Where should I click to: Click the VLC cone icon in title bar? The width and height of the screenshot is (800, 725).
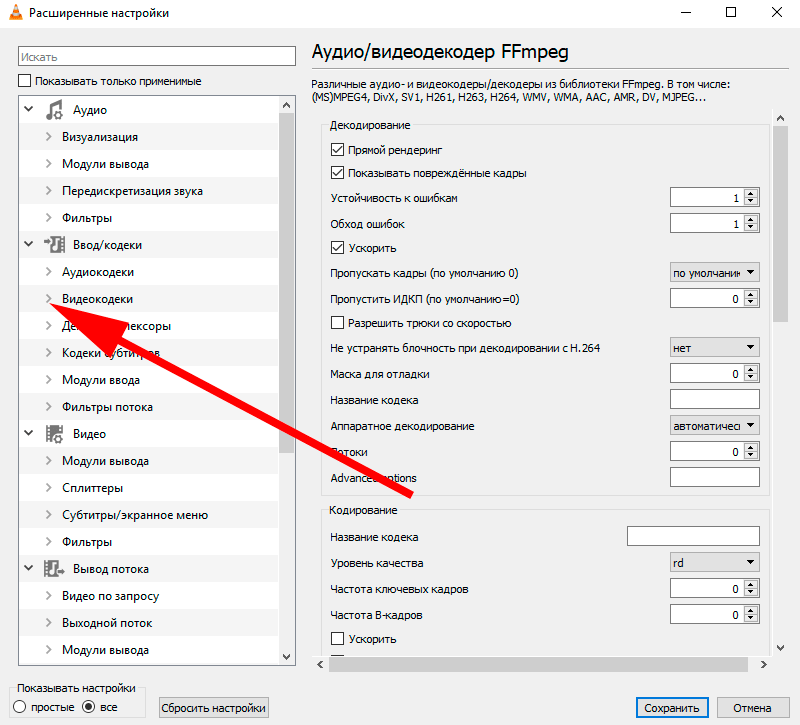coord(16,12)
